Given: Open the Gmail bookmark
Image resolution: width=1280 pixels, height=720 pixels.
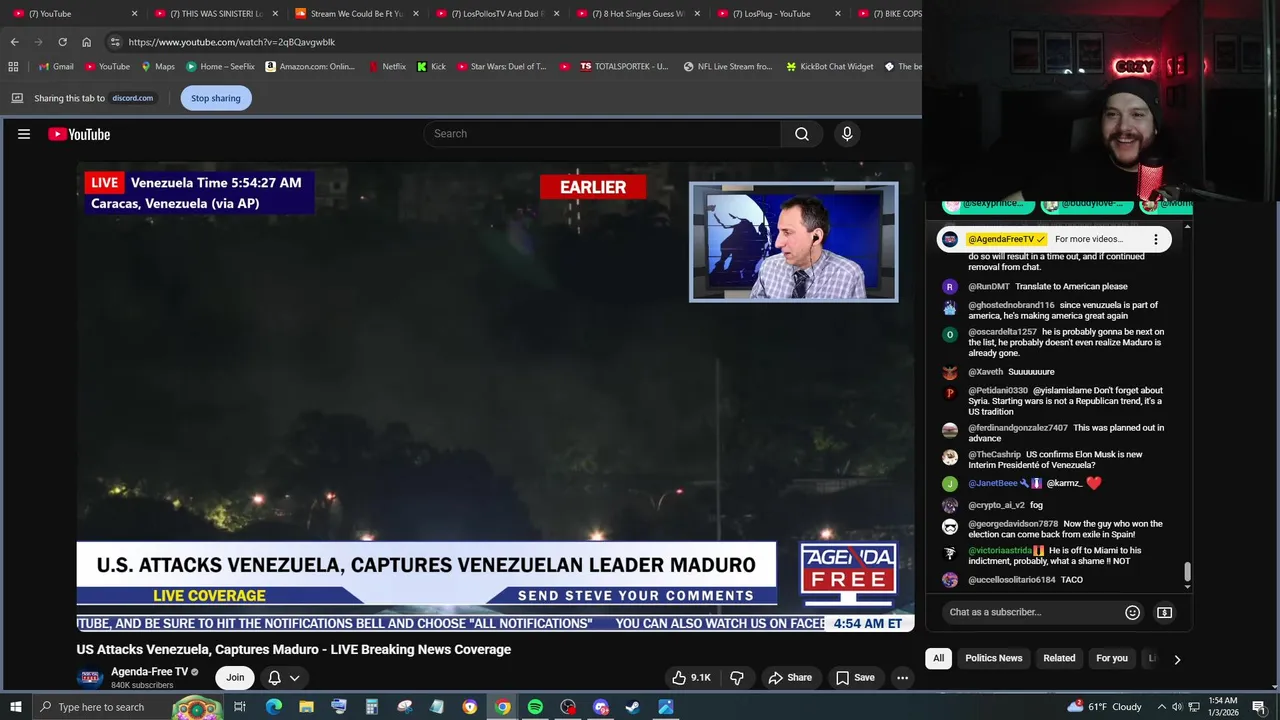Looking at the screenshot, I should click(x=55, y=67).
